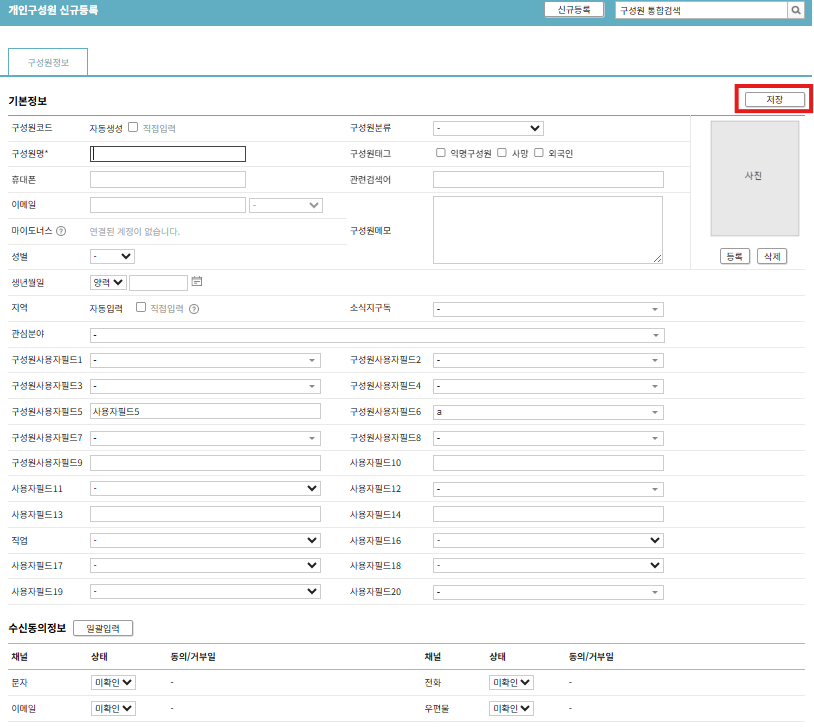Click the search magnifier icon in header
Image resolution: width=814 pixels, height=727 pixels.
coord(796,10)
